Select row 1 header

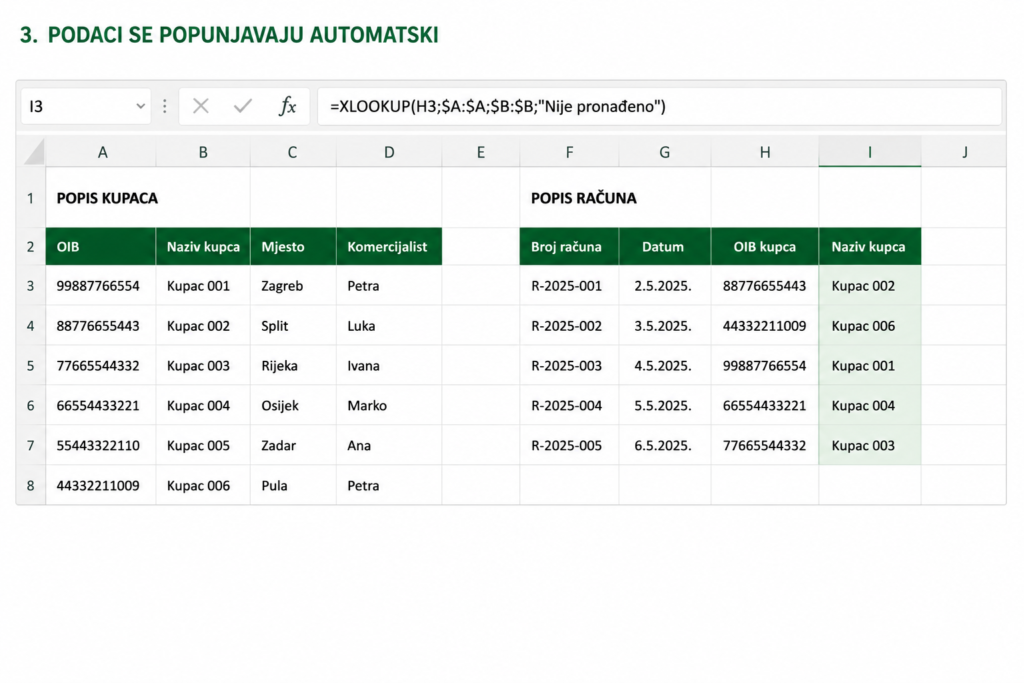click(31, 198)
